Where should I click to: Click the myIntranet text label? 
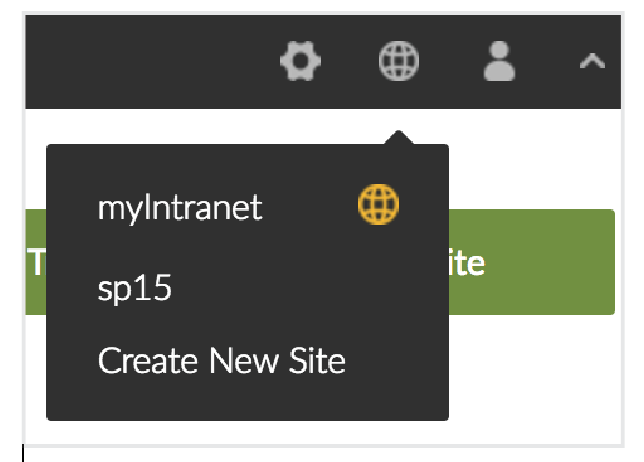[x=180, y=207]
